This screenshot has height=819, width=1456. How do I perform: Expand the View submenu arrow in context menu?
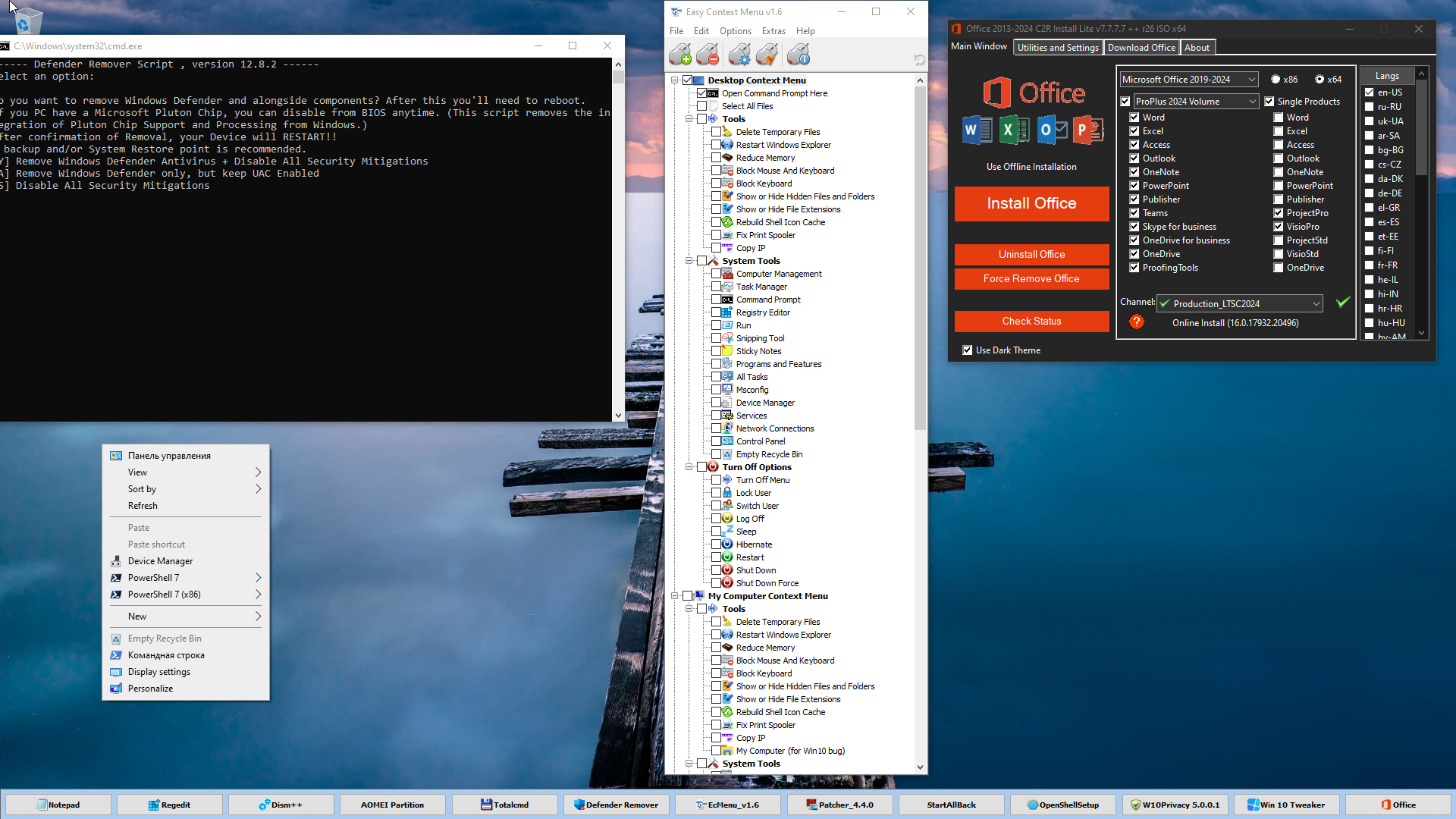click(258, 472)
